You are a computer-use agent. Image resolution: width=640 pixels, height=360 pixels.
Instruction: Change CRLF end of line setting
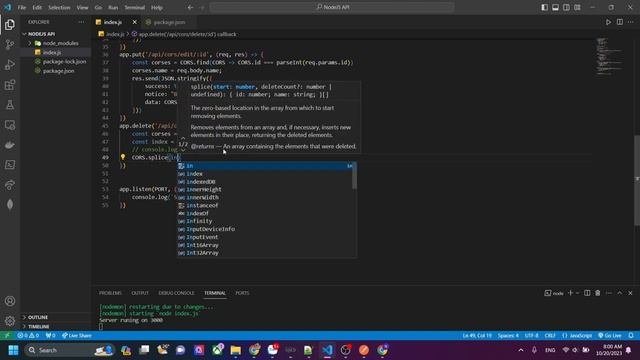[x=550, y=336]
